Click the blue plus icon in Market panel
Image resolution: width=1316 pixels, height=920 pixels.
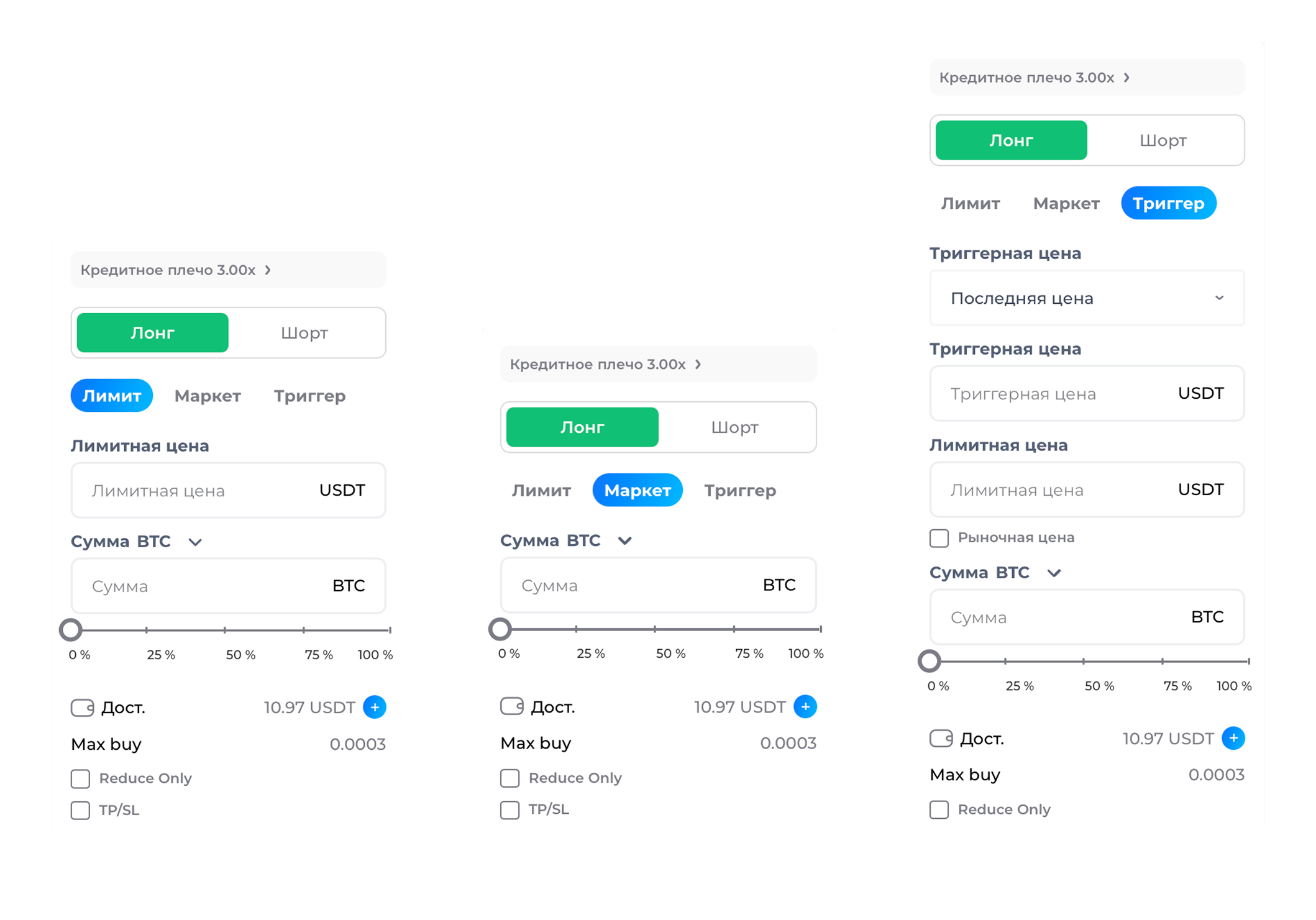(x=805, y=706)
